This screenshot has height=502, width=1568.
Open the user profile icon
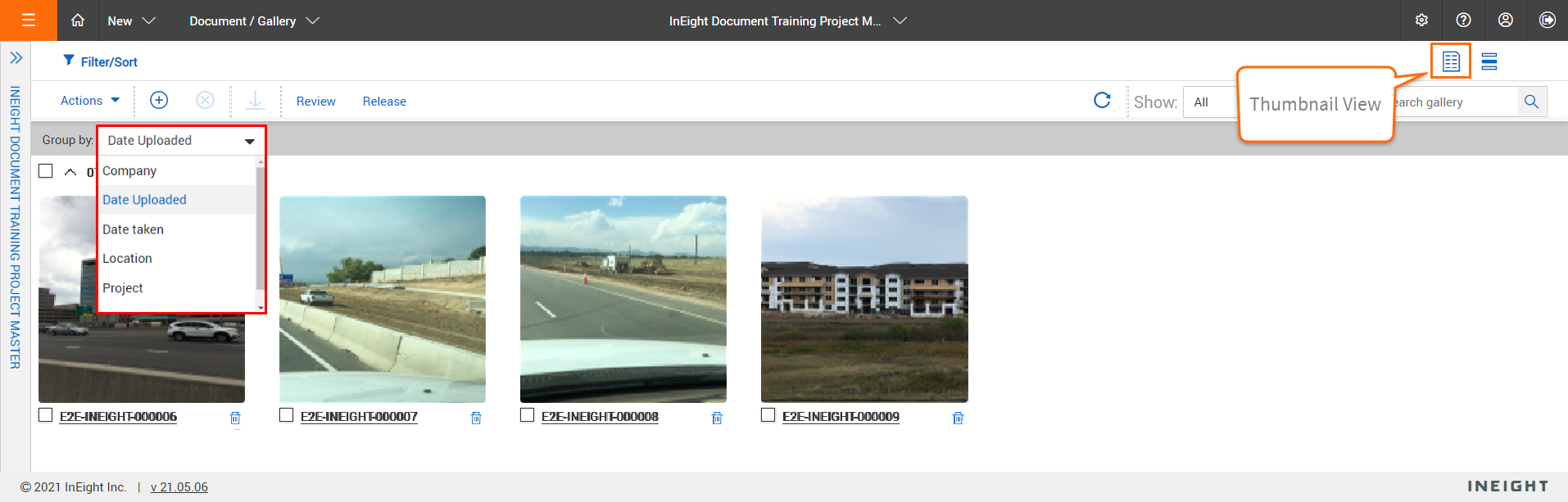[1505, 20]
